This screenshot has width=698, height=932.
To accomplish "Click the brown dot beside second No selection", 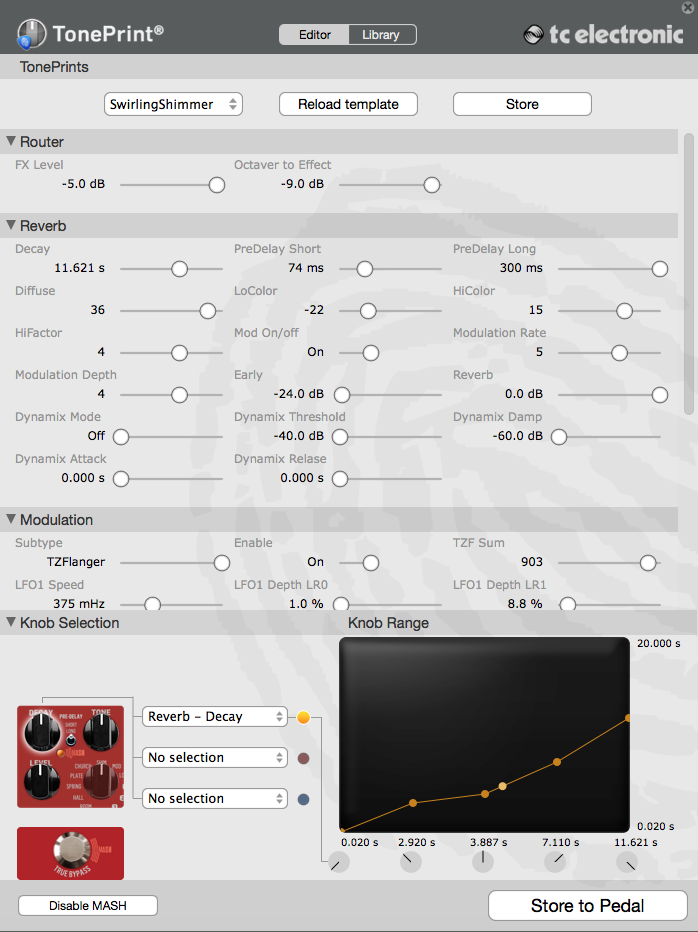I will point(303,758).
